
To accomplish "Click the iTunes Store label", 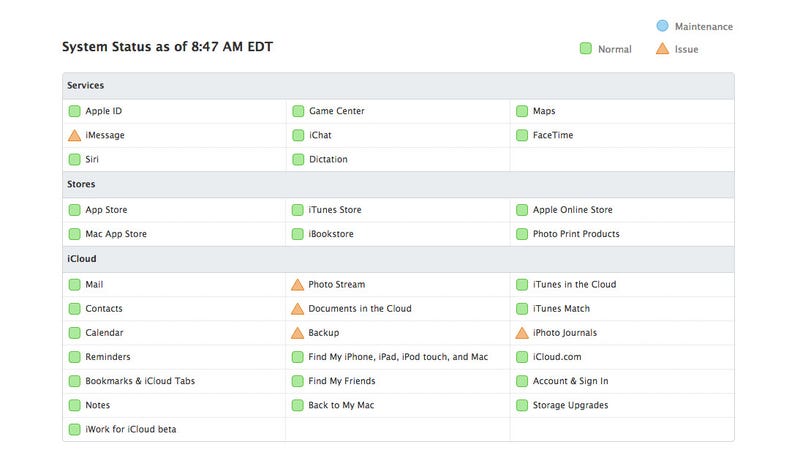I will tap(335, 210).
